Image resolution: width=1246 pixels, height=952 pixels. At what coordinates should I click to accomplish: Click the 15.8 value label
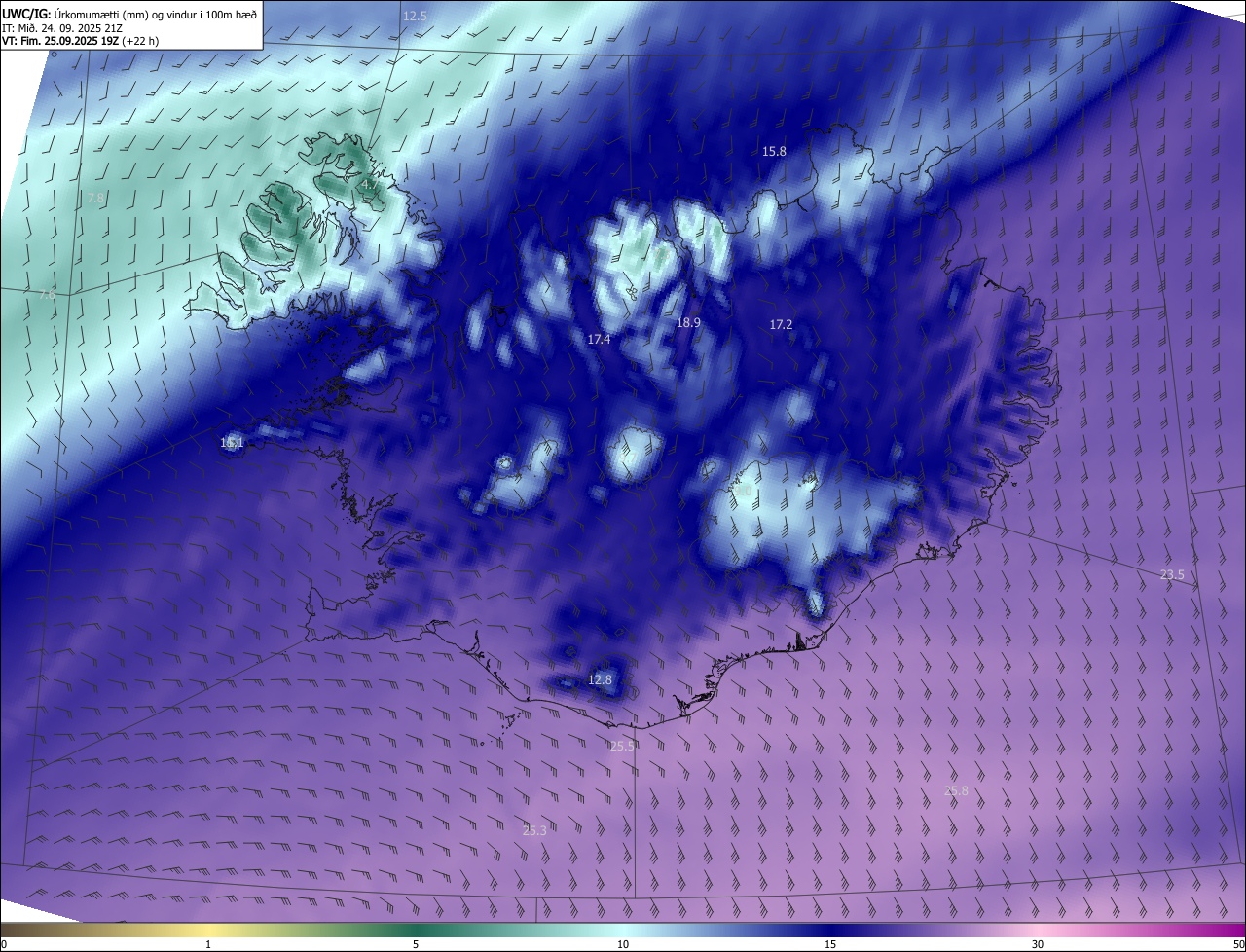774,151
